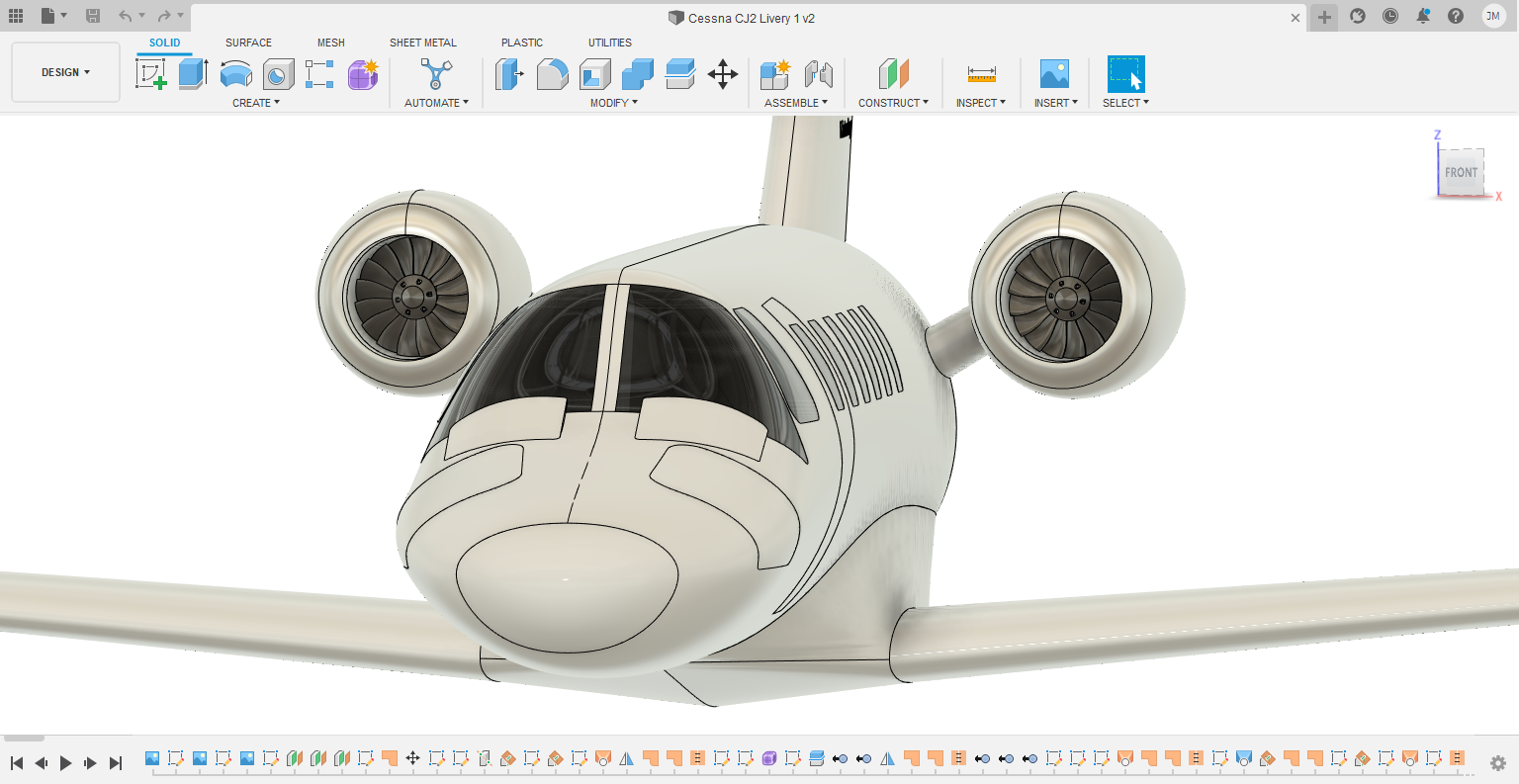Open the File dropdown arrow
This screenshot has height=784, width=1519.
(x=64, y=16)
